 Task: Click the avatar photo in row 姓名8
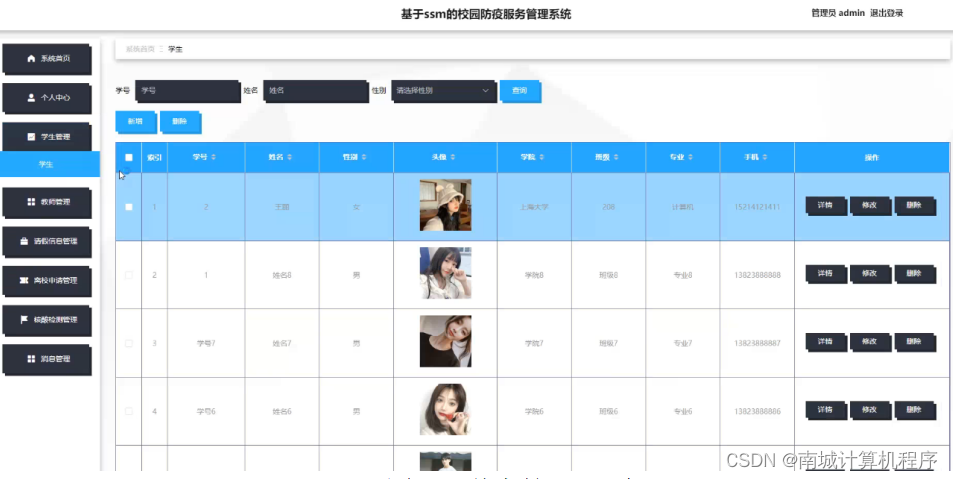click(446, 274)
